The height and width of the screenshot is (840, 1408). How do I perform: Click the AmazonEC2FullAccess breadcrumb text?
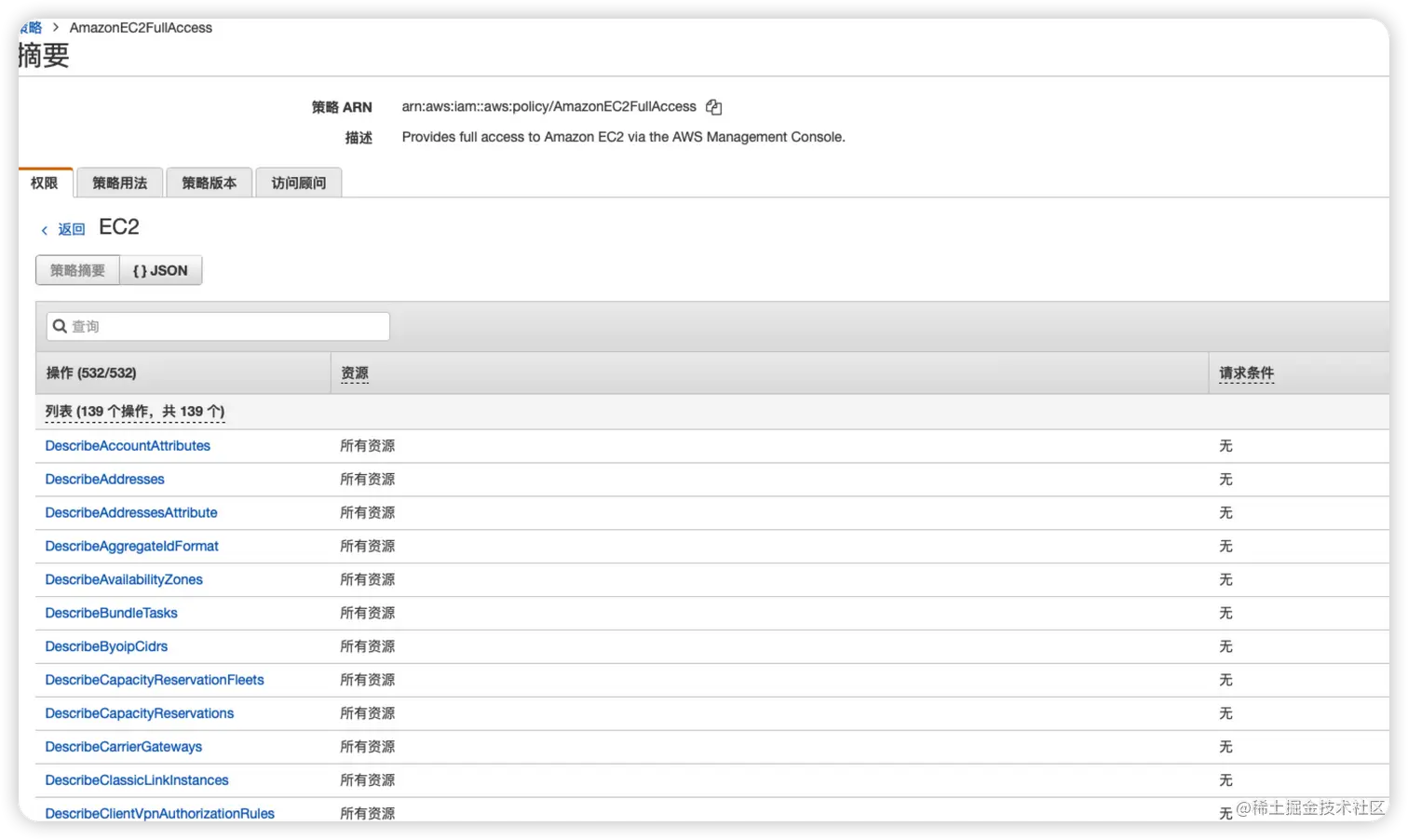pos(141,28)
